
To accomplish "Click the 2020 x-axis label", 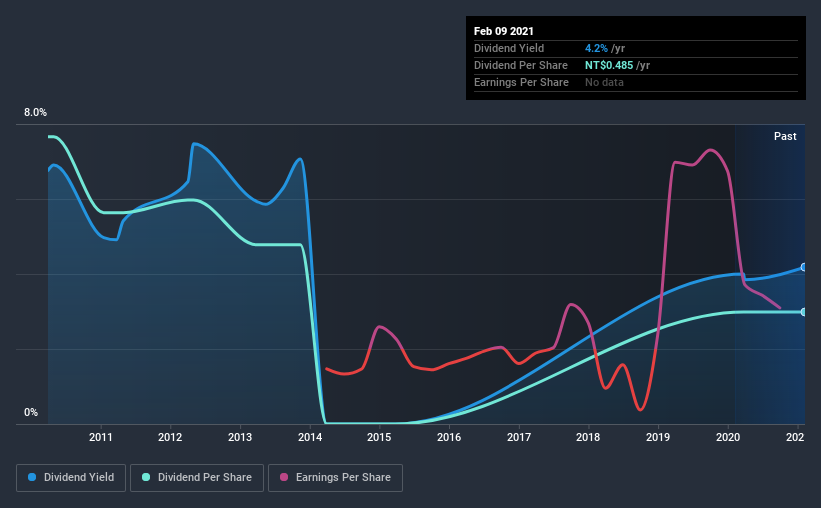I will coord(728,437).
